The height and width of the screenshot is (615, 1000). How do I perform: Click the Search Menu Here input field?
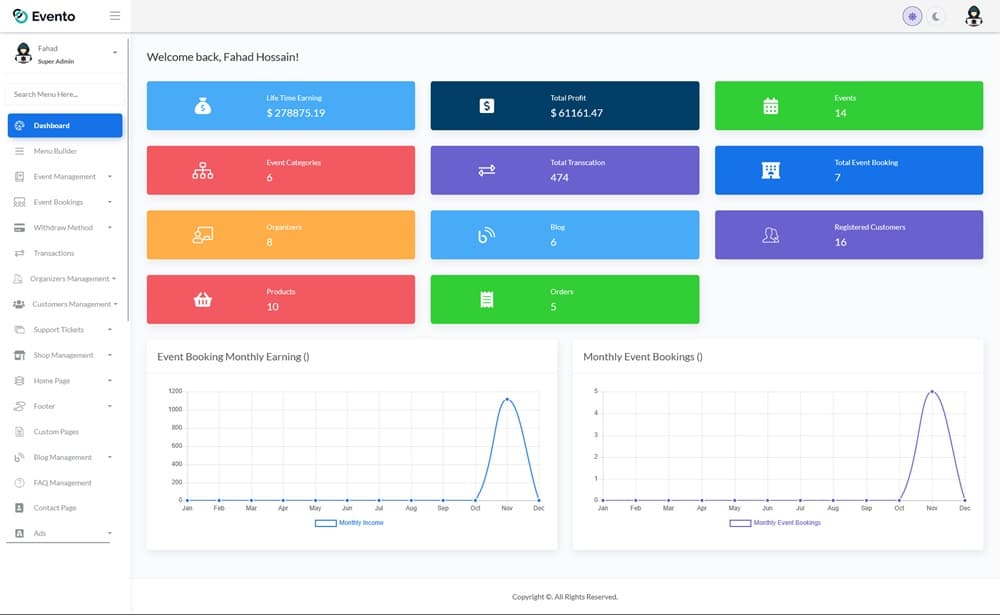pos(65,94)
